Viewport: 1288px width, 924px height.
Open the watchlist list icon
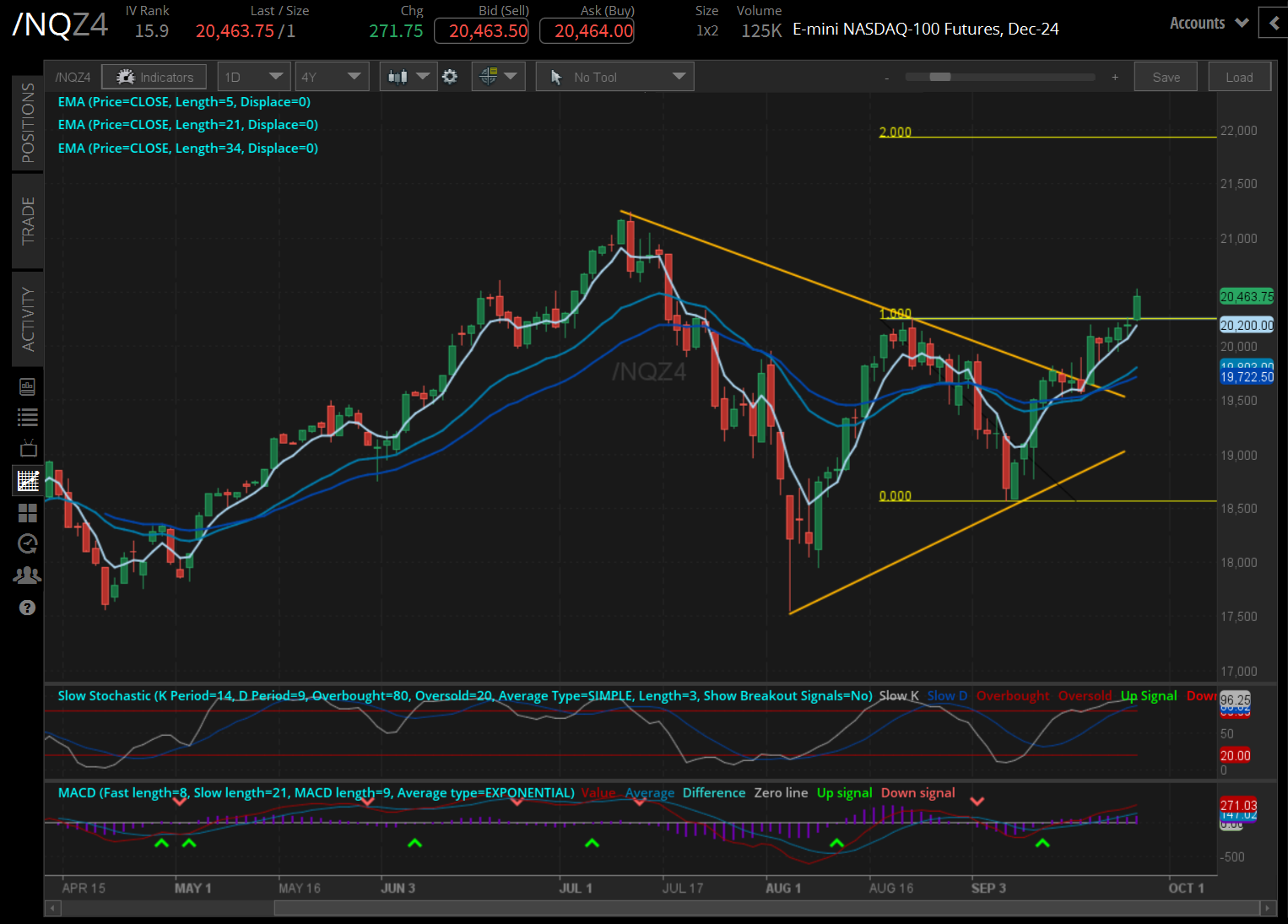28,417
